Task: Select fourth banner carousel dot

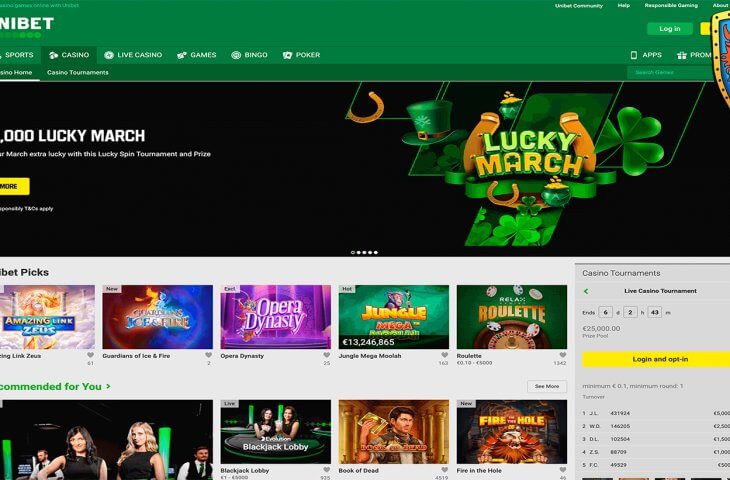Action: (x=370, y=252)
